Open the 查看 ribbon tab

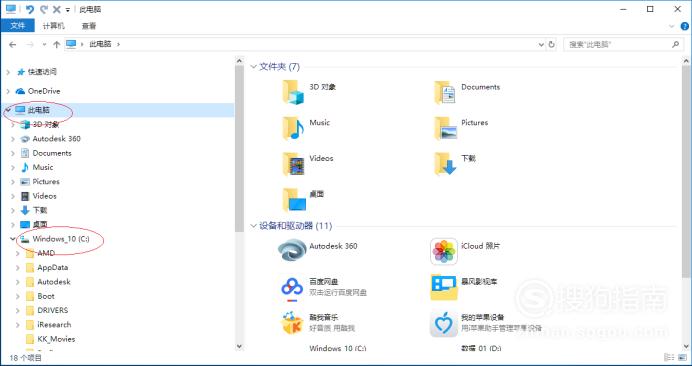(x=89, y=26)
